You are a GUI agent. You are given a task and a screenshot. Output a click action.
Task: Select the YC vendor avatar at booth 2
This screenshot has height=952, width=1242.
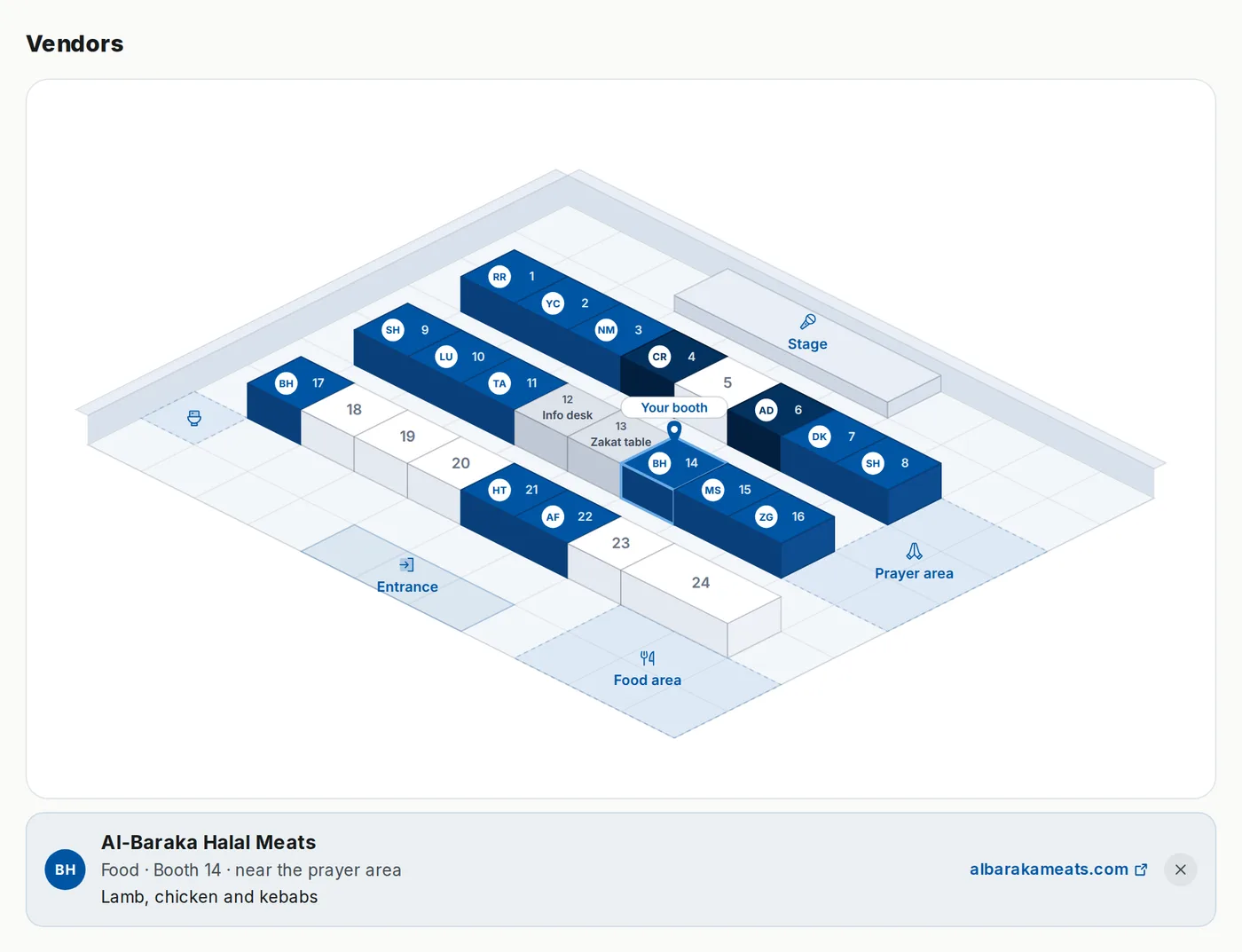tap(553, 303)
